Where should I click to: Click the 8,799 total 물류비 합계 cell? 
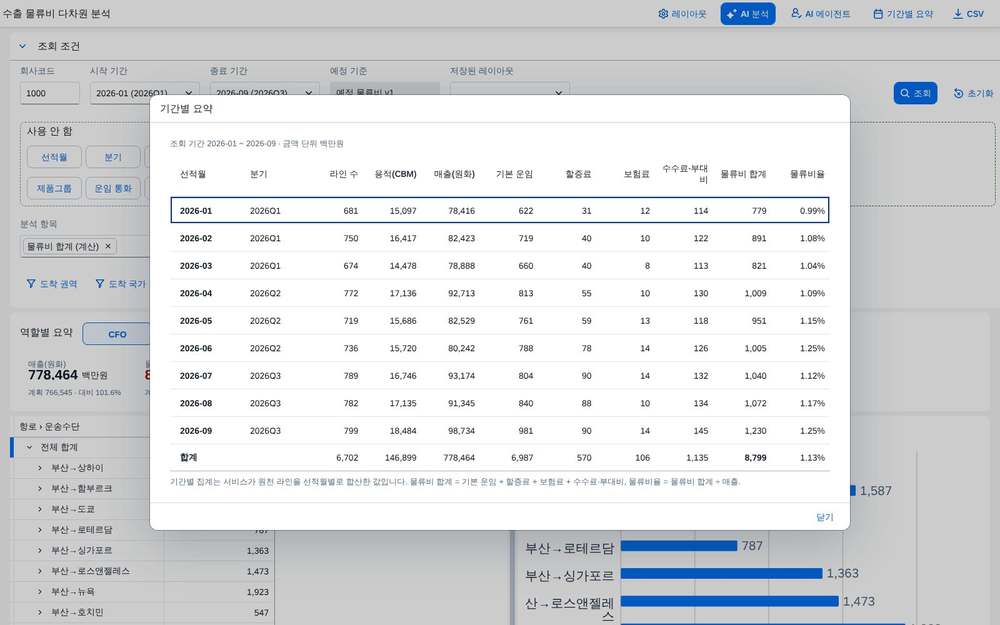click(755, 458)
